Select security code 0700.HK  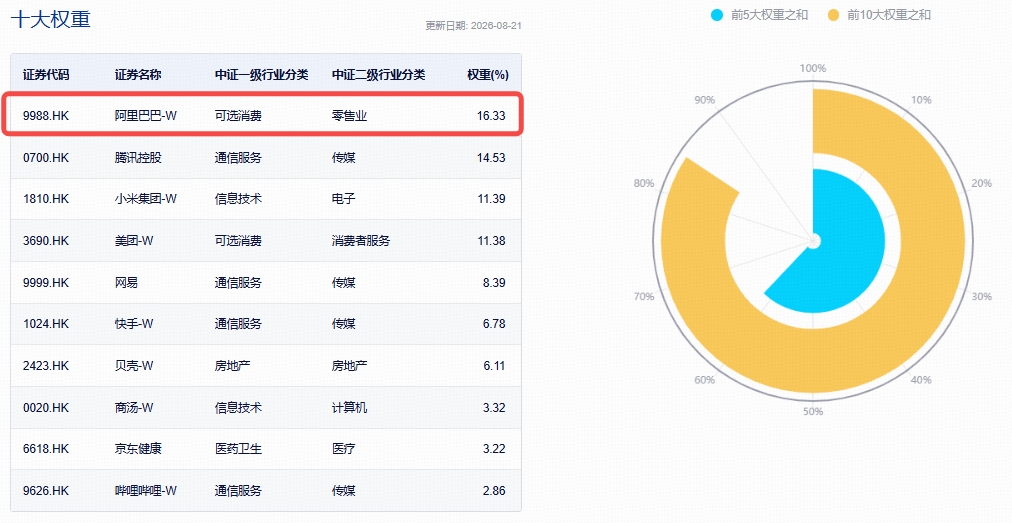pyautogui.click(x=46, y=158)
